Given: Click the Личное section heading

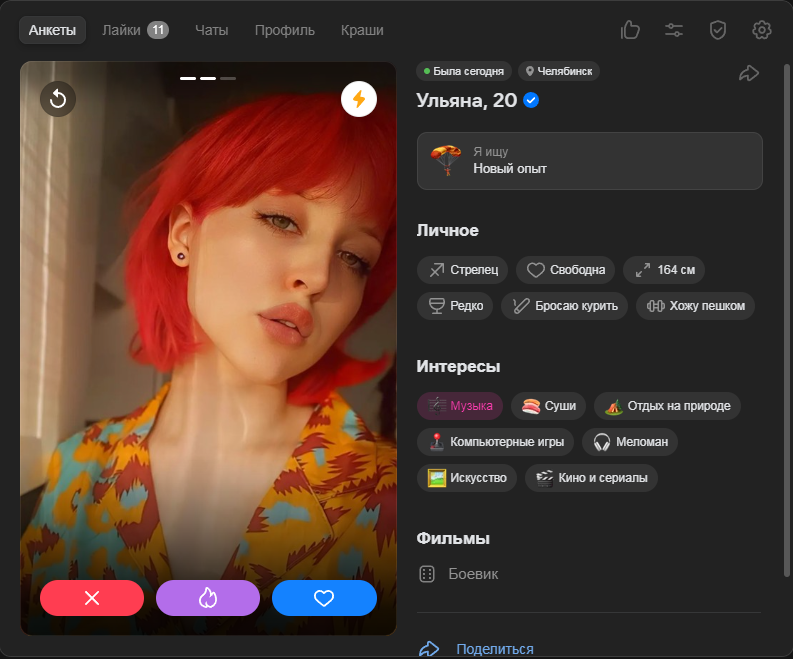Looking at the screenshot, I should click(x=448, y=230).
